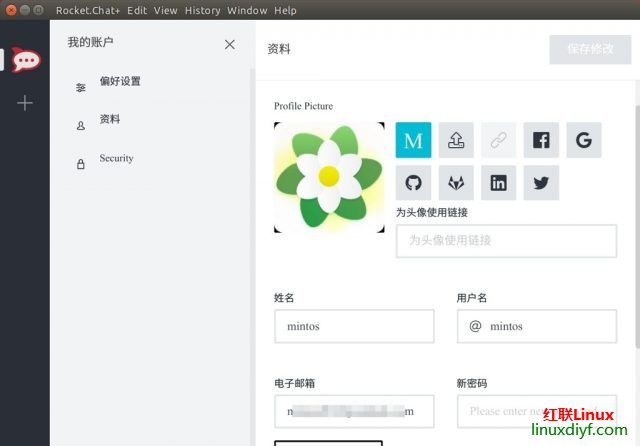Click the 保存修改 save button
Image resolution: width=640 pixels, height=446 pixels.
pos(590,49)
